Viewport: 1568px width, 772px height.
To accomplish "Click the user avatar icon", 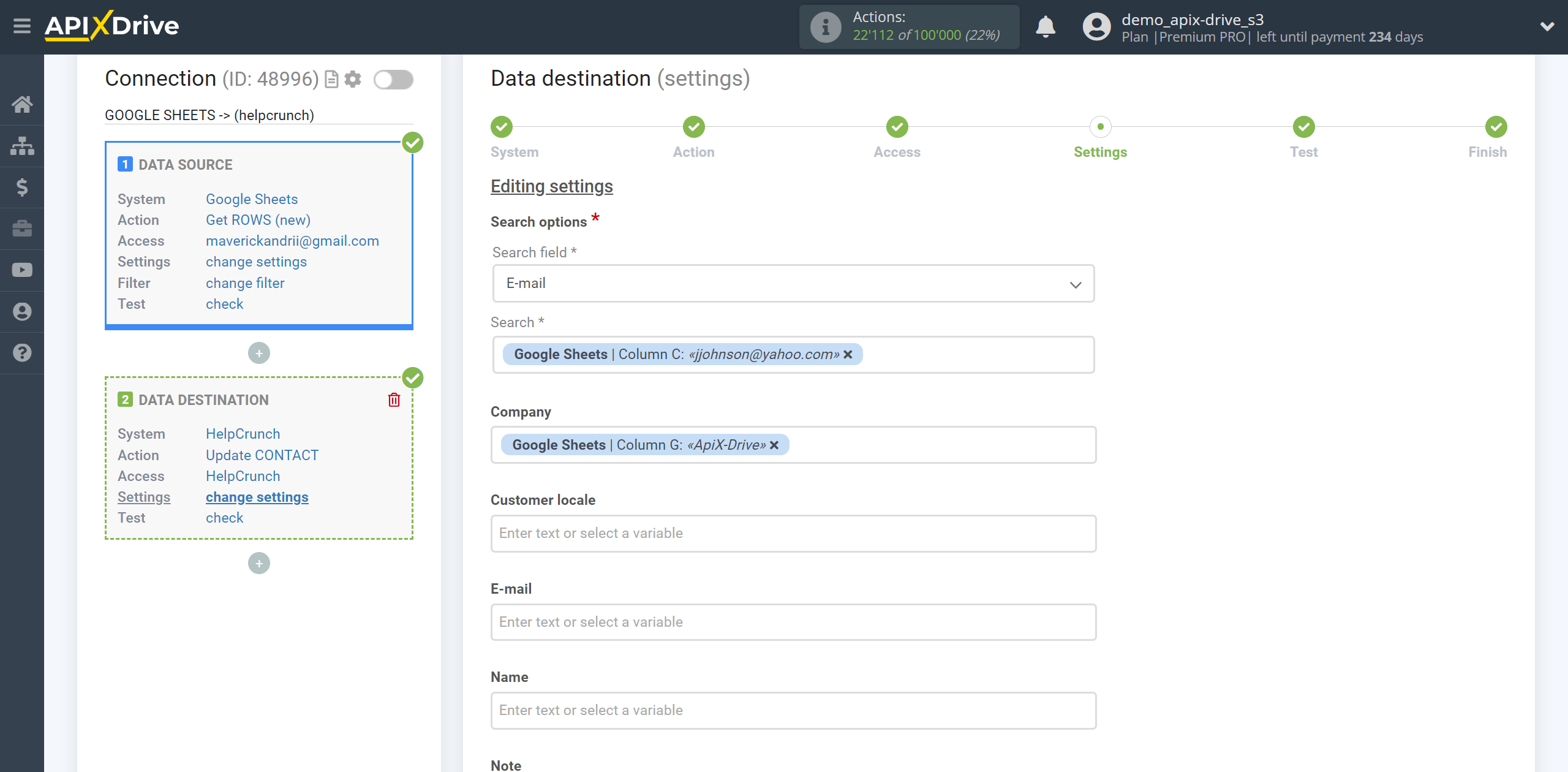I will (x=1096, y=27).
